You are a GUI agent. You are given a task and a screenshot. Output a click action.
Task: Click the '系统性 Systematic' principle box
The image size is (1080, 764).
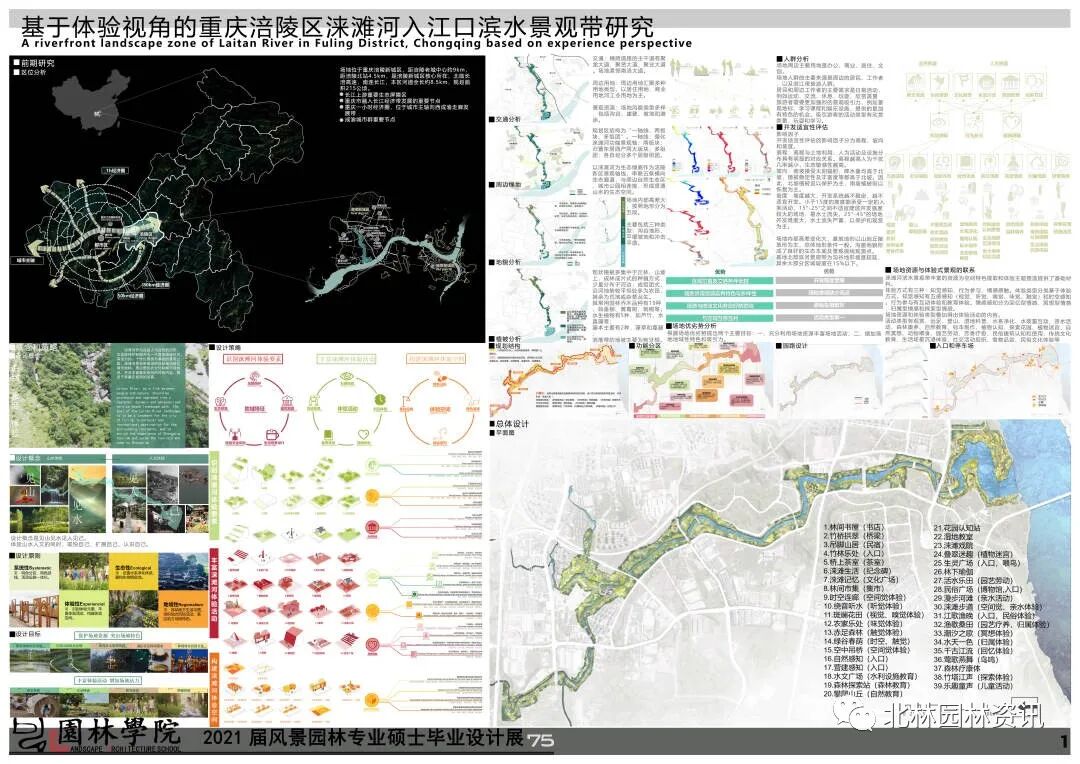(34, 572)
